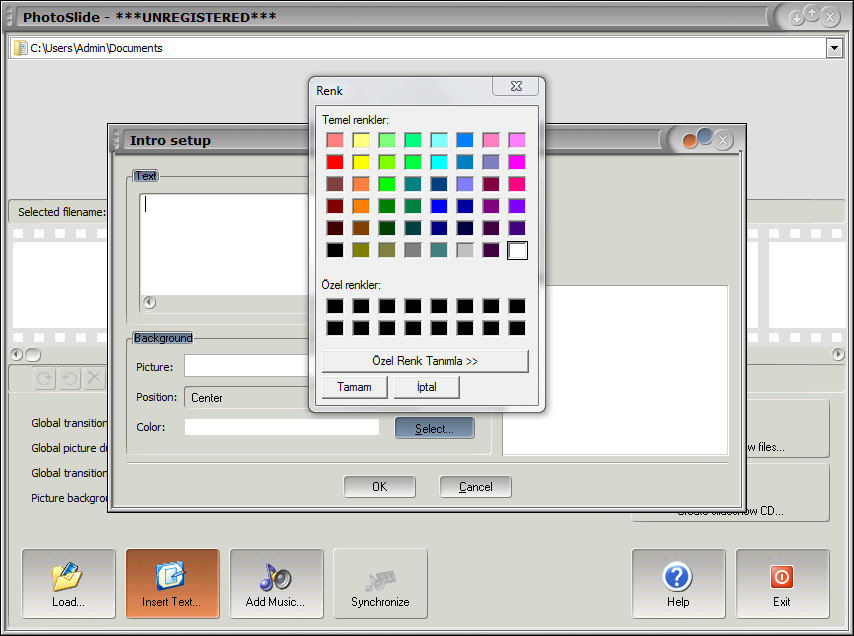
Task: Pick the white swatch in basic colors
Action: [517, 250]
